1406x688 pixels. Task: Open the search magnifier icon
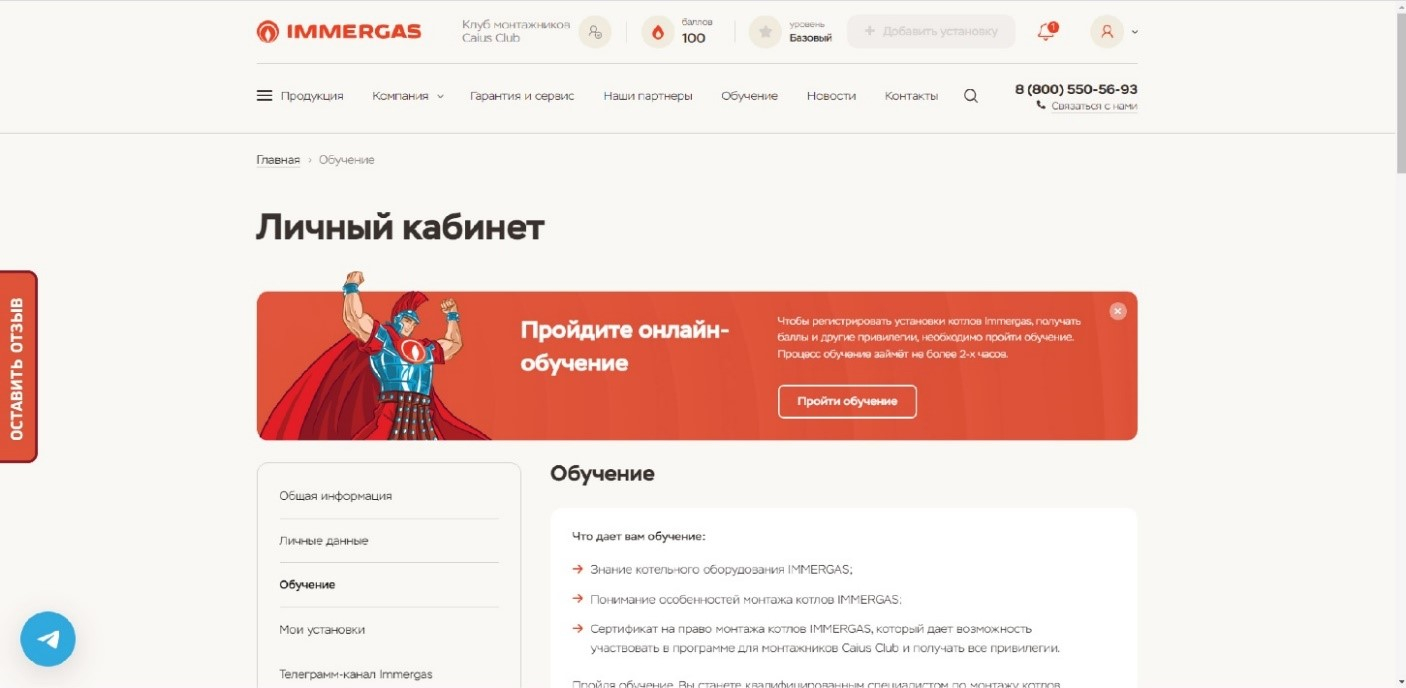pyautogui.click(x=971, y=96)
